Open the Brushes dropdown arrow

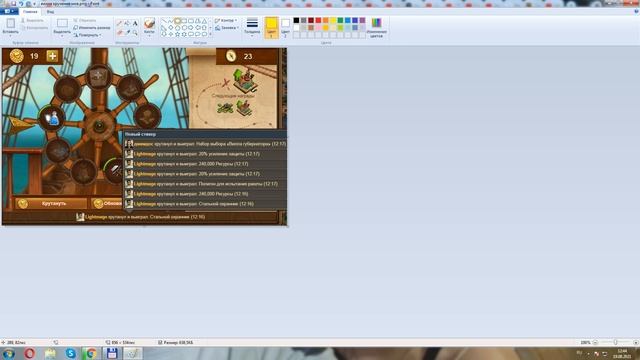click(x=149, y=36)
